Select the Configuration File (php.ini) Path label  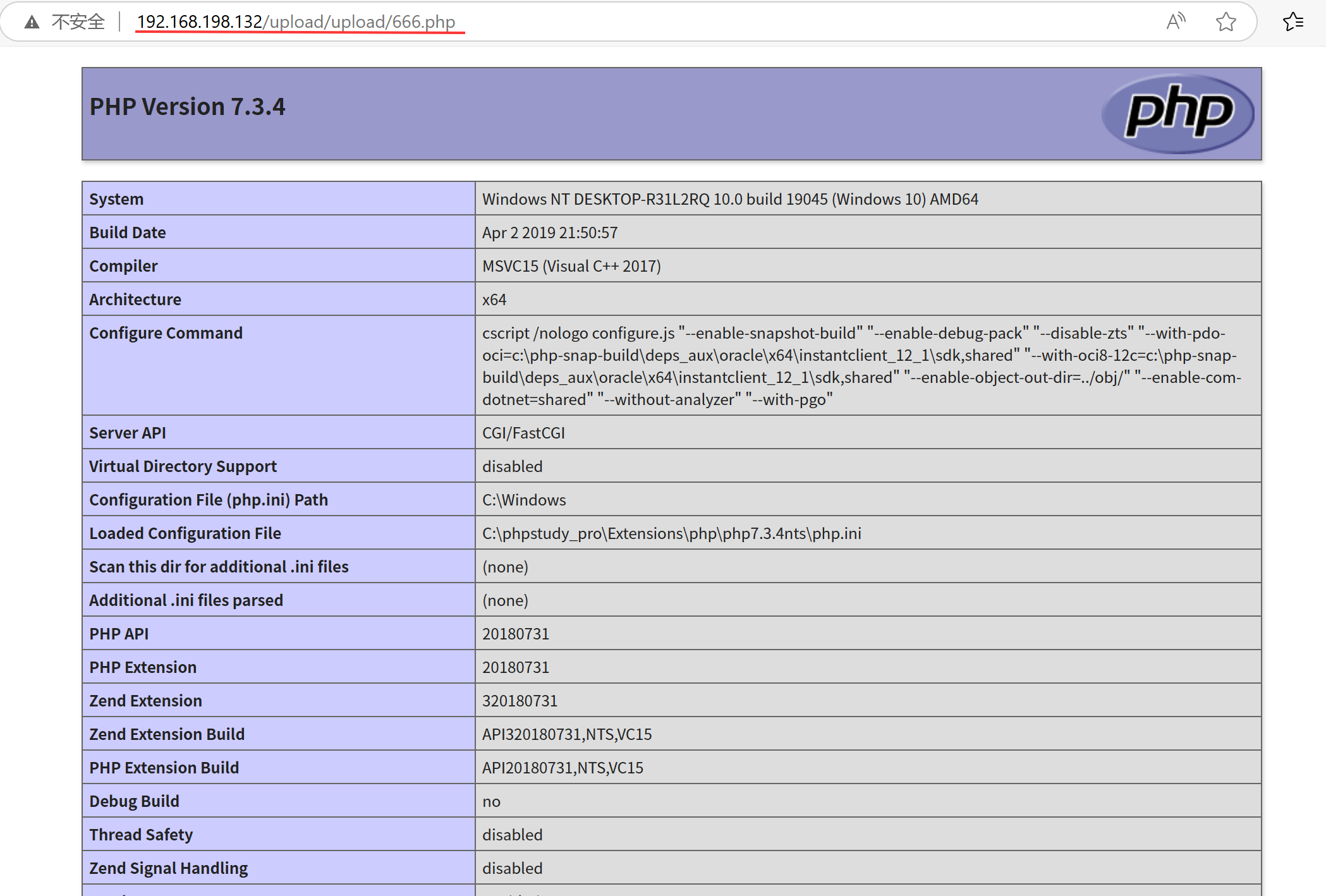208,500
